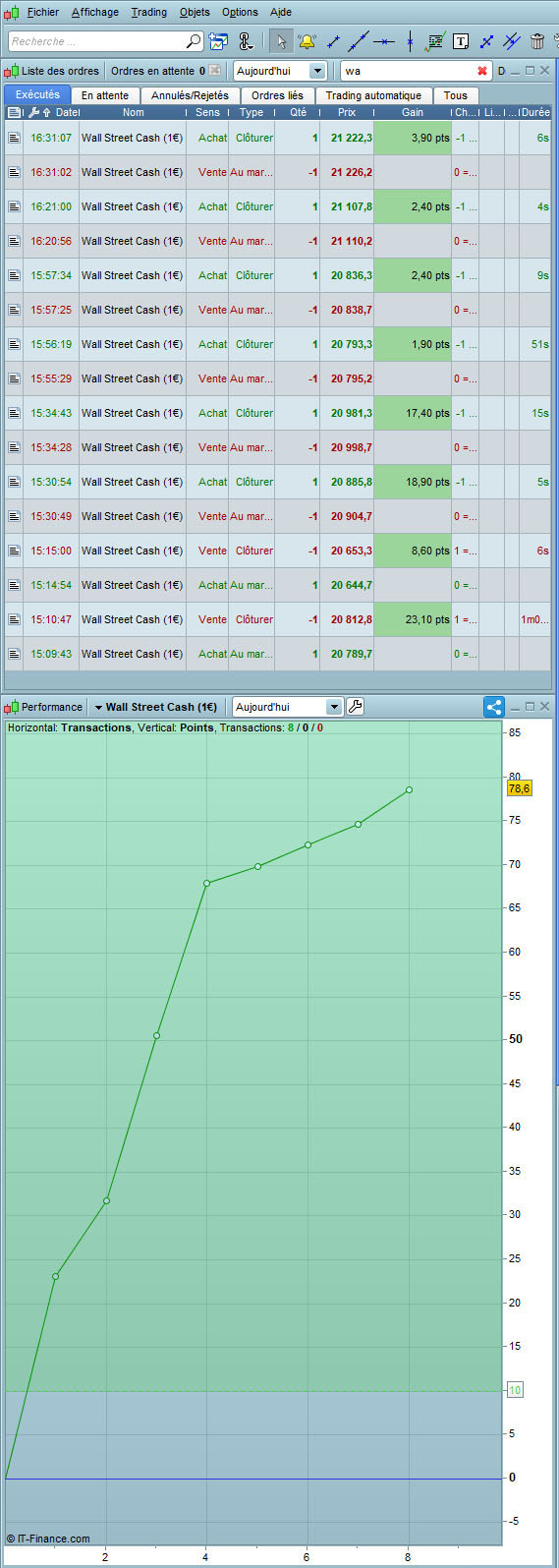
Task: Click Ordres en attente counter
Action: tap(158, 71)
